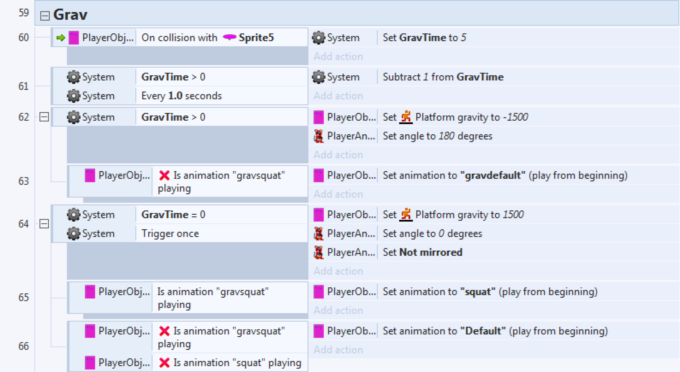Select the green trigger arrow in event 60
Viewport: 680px width, 372px height.
pos(61,38)
